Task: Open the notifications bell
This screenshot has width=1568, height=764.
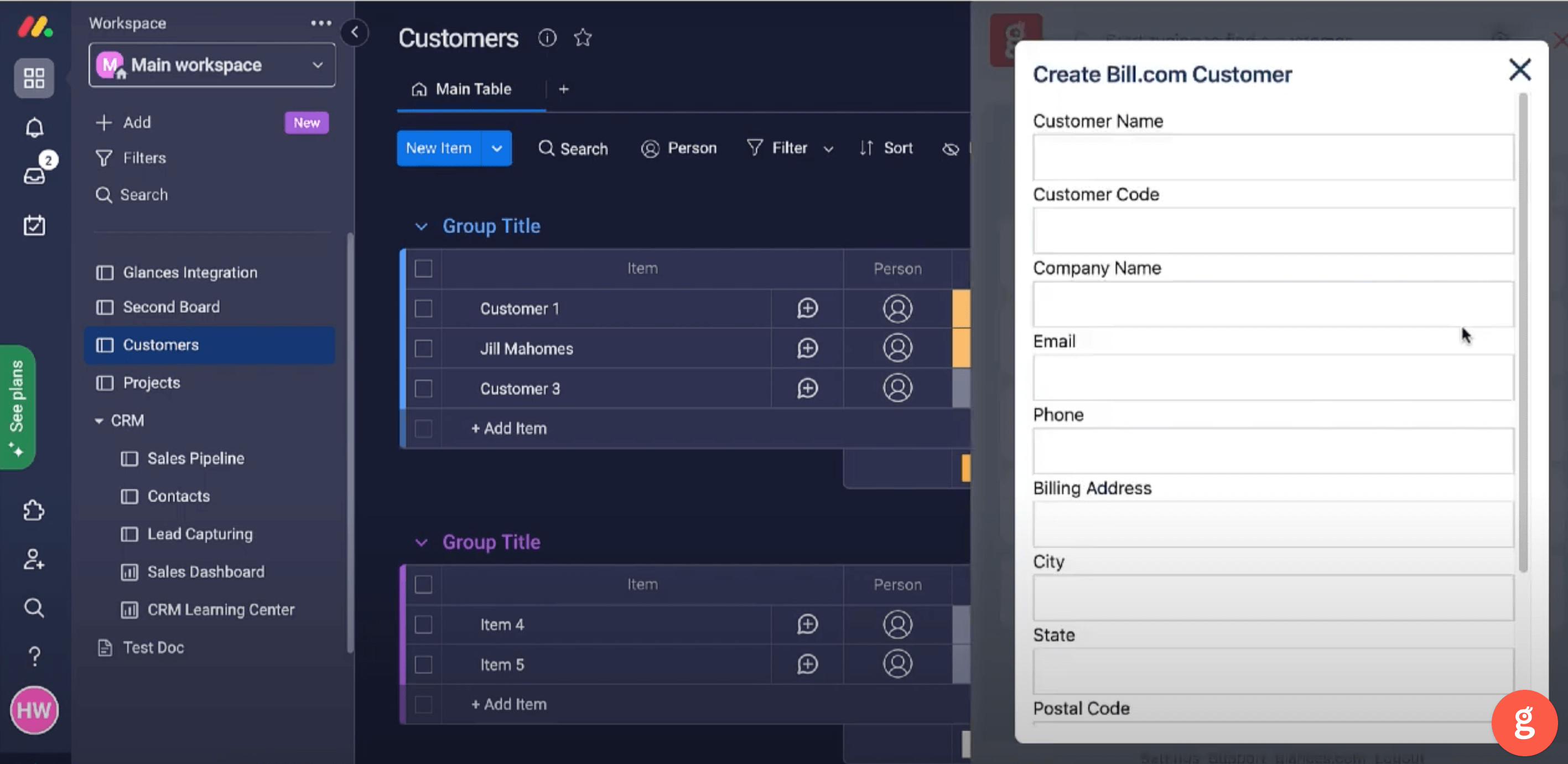Action: coord(34,127)
